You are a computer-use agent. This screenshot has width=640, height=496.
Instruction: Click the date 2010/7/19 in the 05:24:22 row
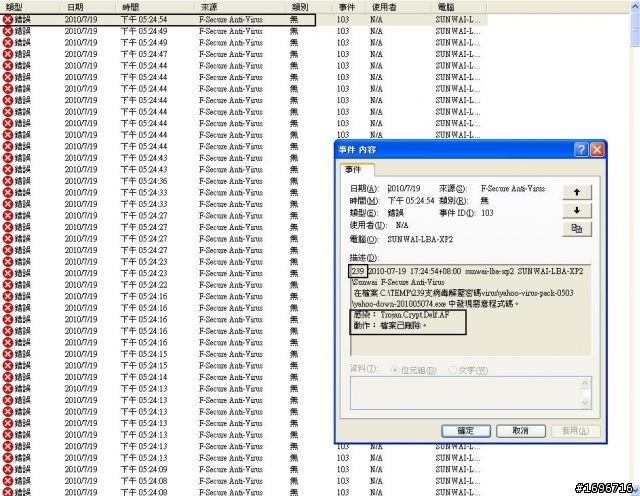pyautogui.click(x=81, y=285)
